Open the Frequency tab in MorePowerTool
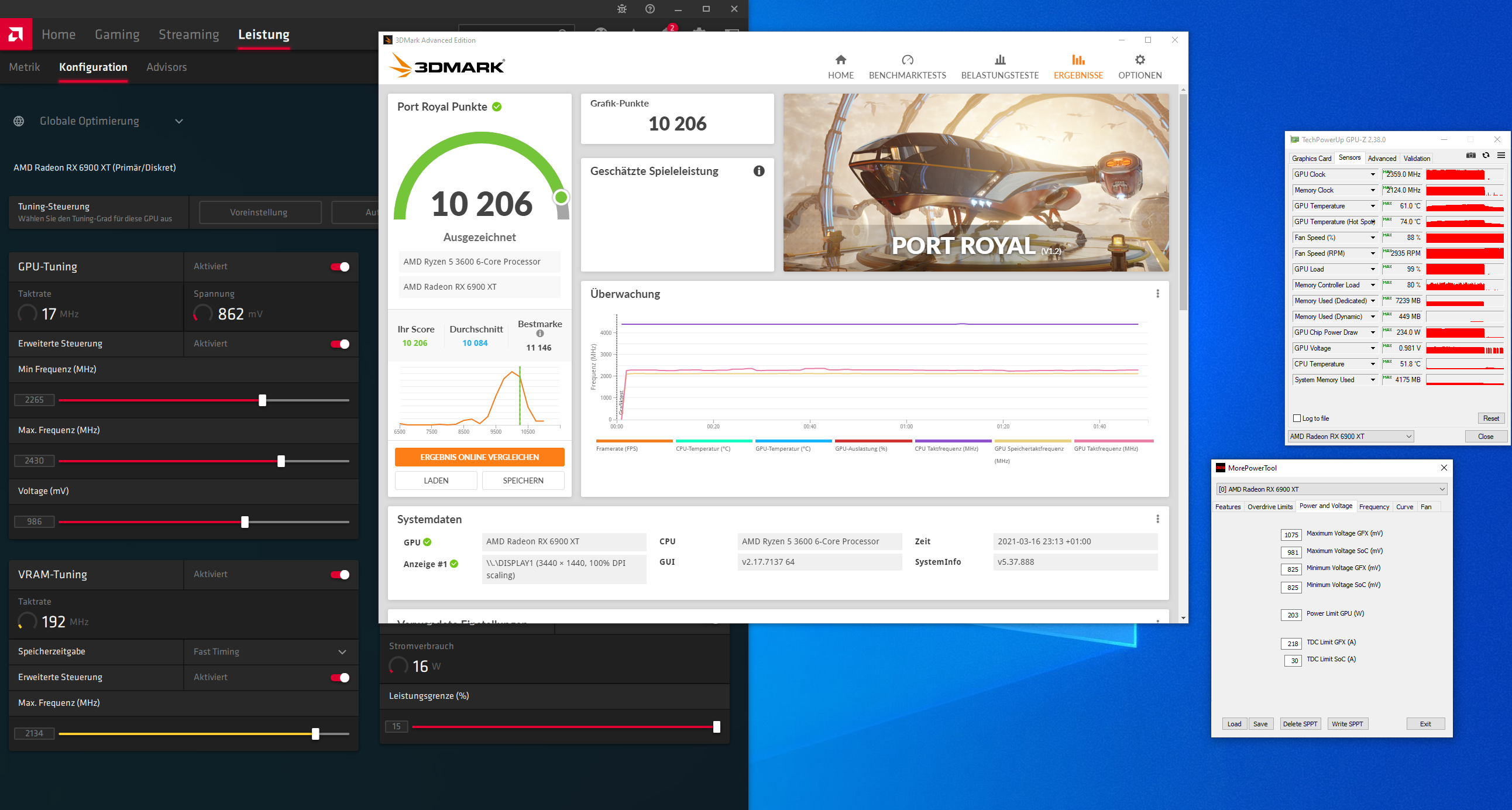 [1373, 507]
